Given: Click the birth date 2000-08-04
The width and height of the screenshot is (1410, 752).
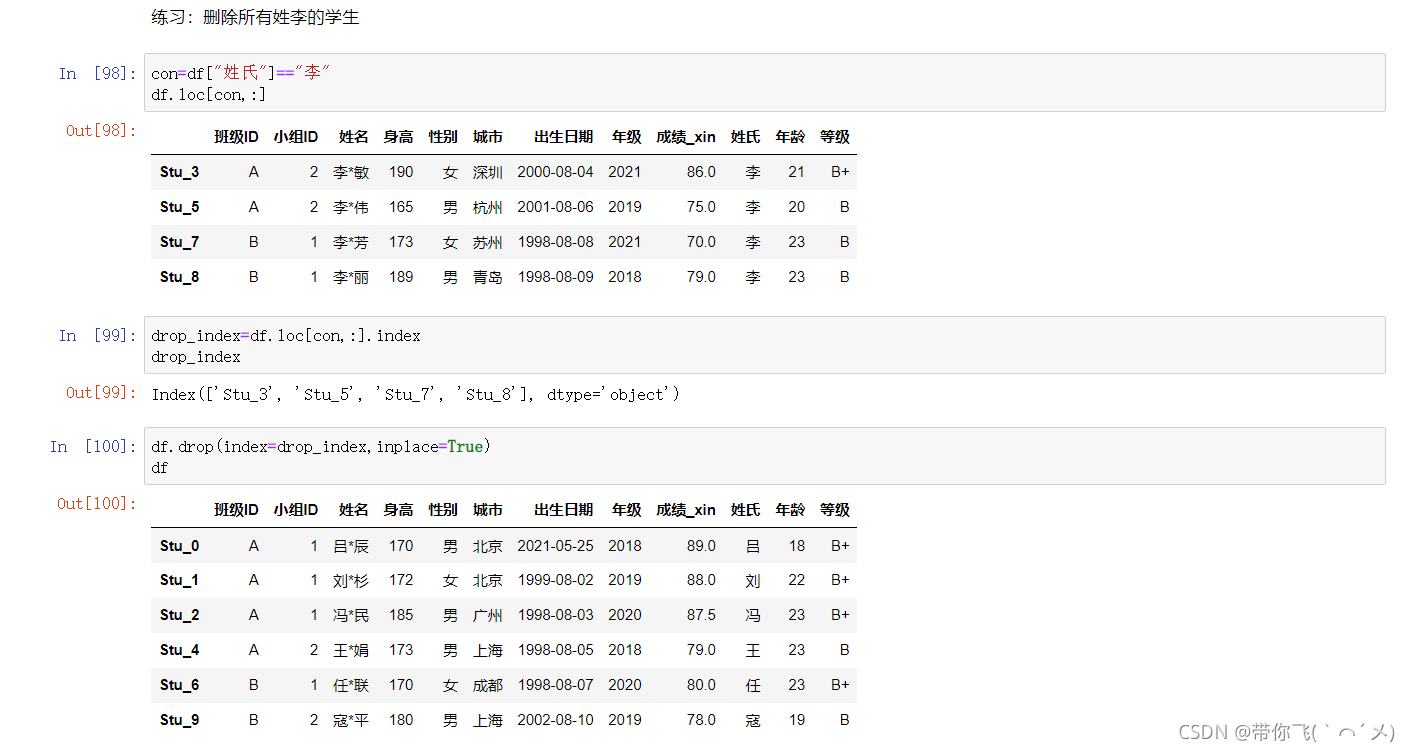Looking at the screenshot, I should [x=555, y=172].
